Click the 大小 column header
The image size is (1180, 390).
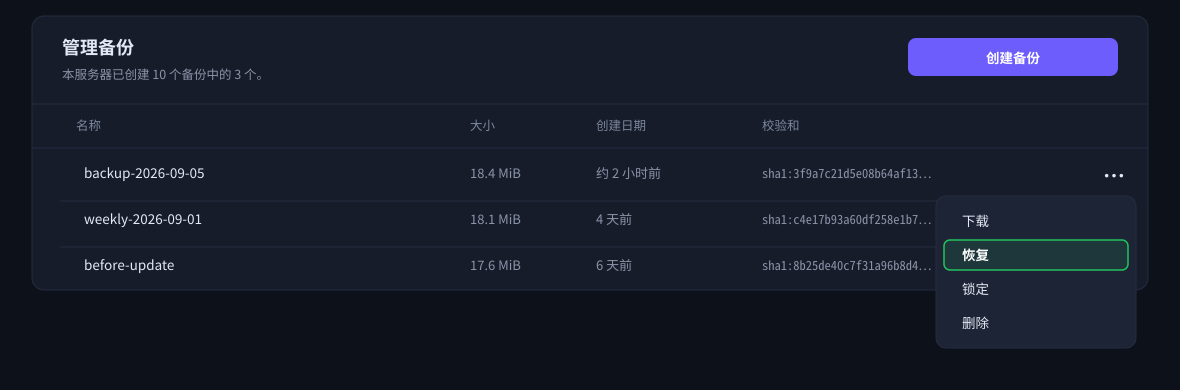coord(482,126)
